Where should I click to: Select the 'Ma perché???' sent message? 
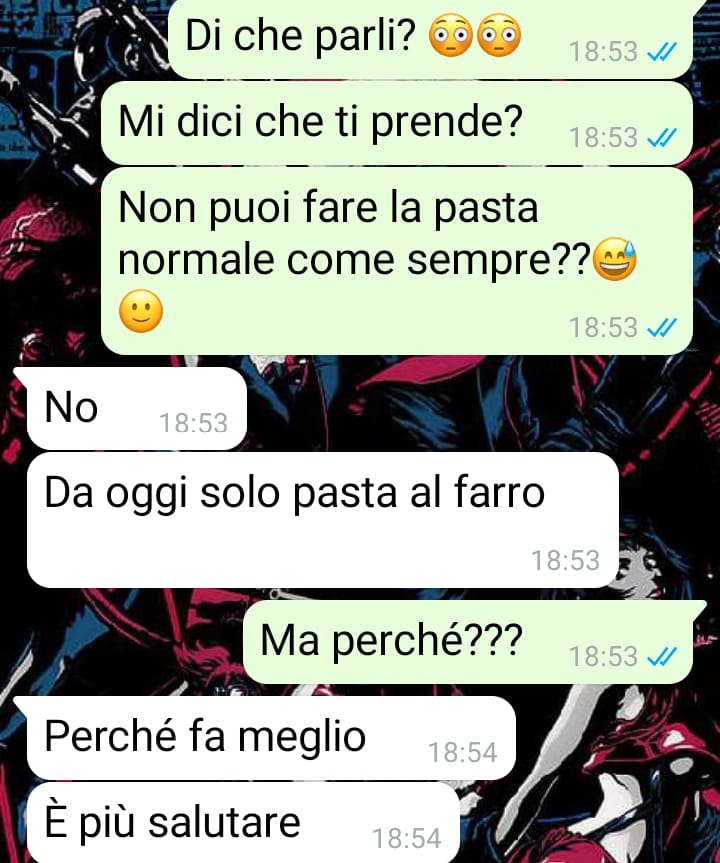[x=468, y=642]
